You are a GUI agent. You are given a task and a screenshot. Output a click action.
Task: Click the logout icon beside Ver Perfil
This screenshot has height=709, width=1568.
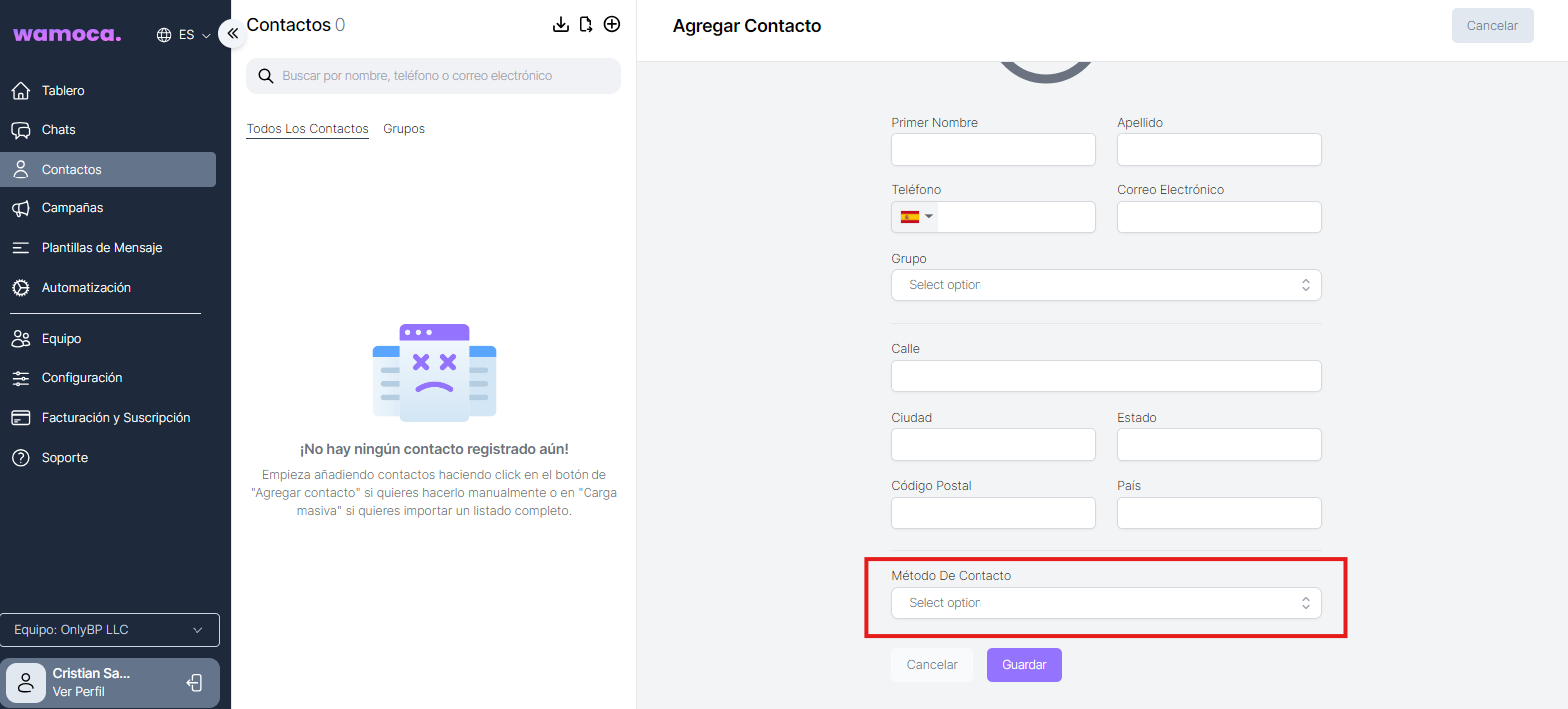196,683
